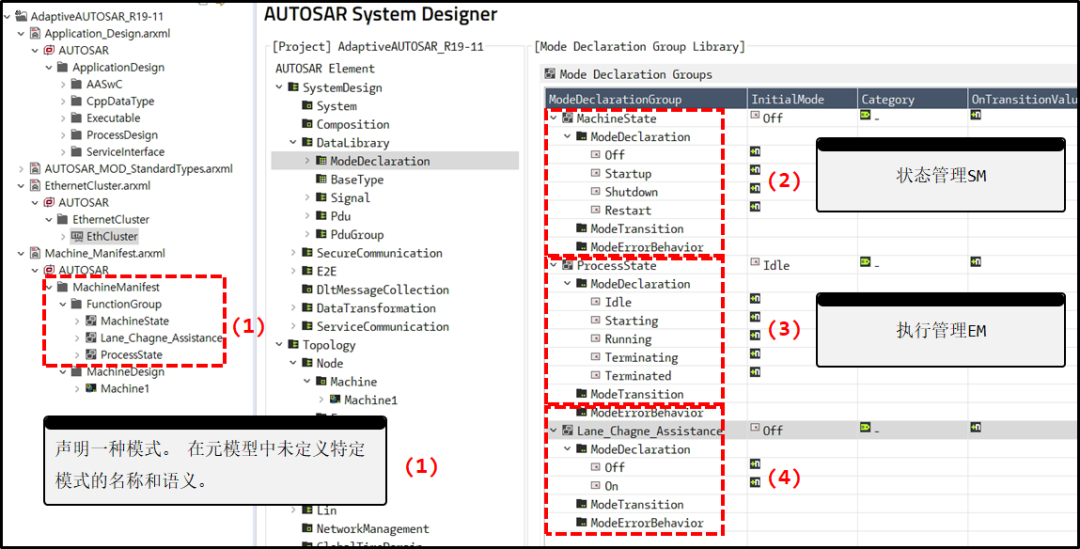Select the System element icon
This screenshot has height=549, width=1080.
(x=307, y=106)
